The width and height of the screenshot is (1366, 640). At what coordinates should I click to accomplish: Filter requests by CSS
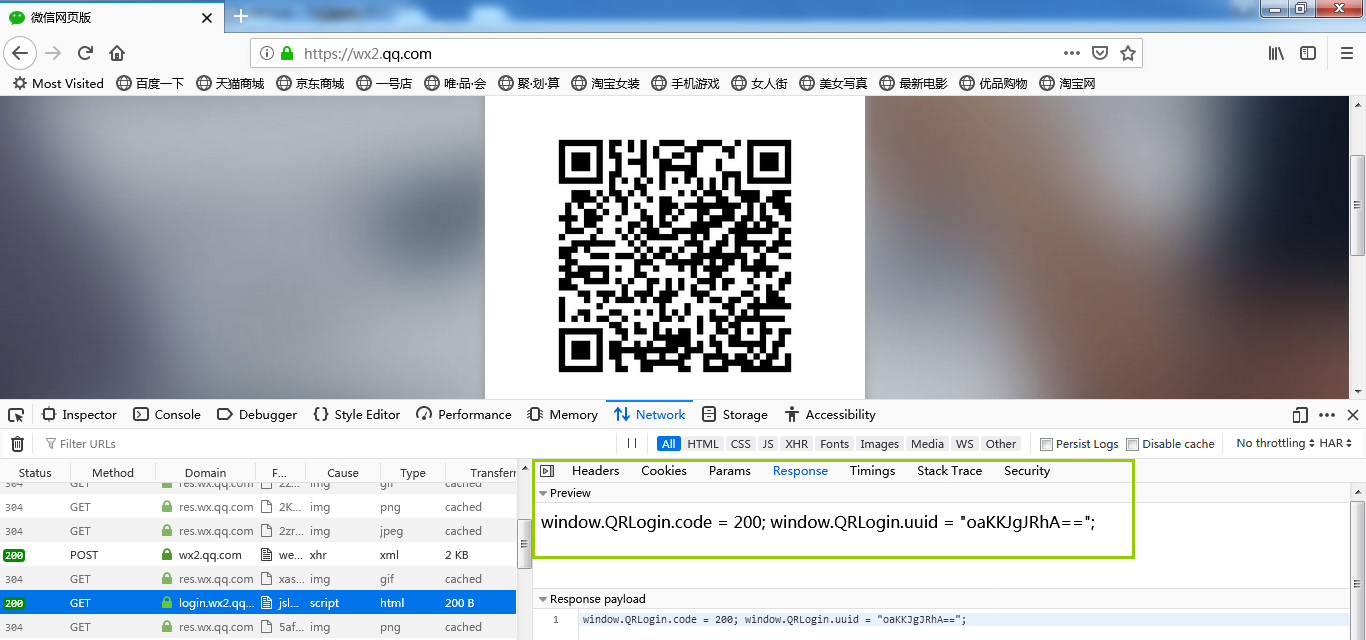point(741,444)
